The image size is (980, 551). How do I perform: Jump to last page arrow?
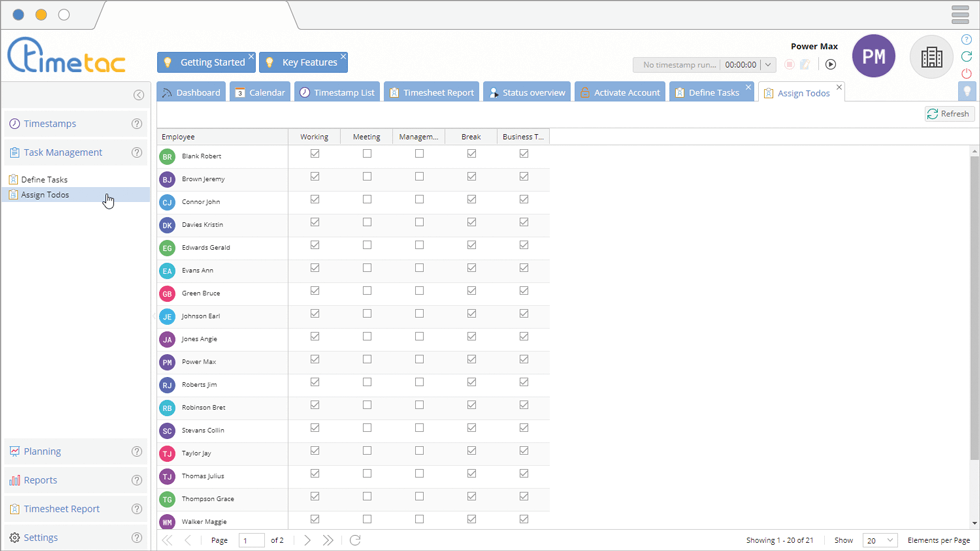(328, 540)
